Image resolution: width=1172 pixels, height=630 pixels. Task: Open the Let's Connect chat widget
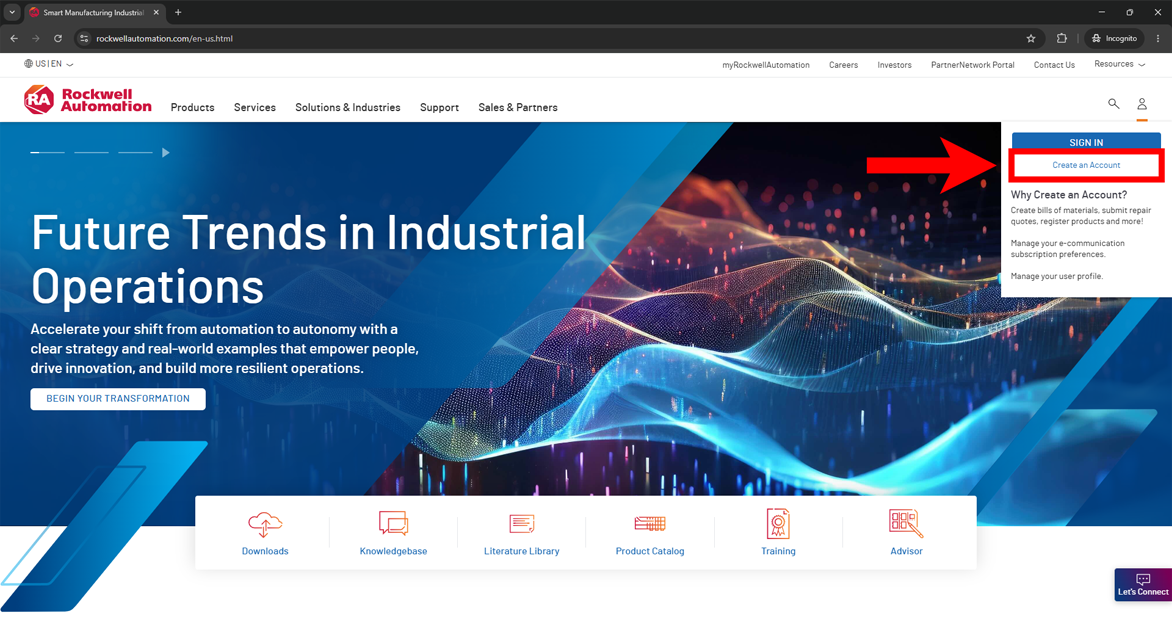coord(1143,584)
